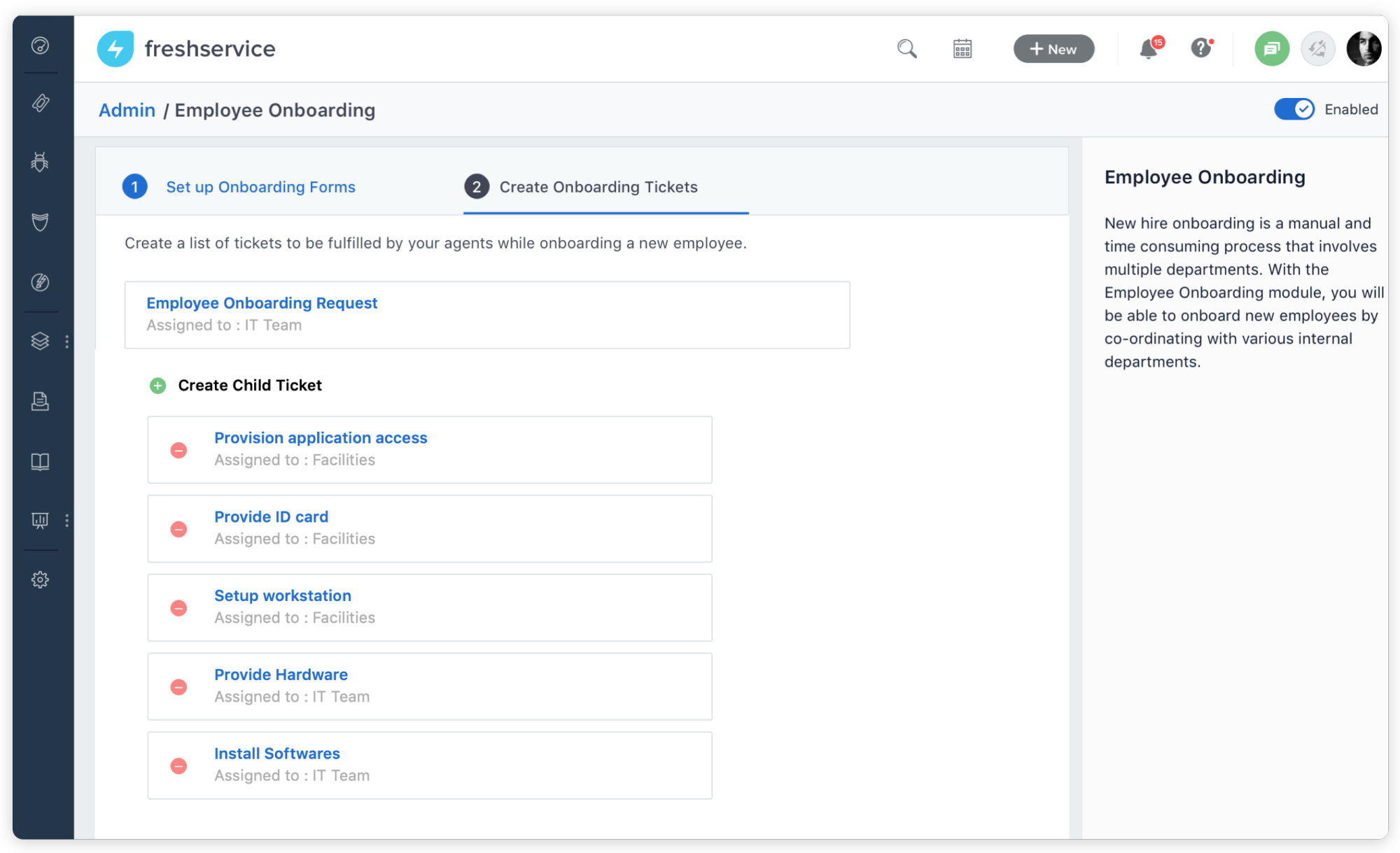Image resolution: width=1400 pixels, height=853 pixels.
Task: Click the + New button
Action: (1053, 49)
